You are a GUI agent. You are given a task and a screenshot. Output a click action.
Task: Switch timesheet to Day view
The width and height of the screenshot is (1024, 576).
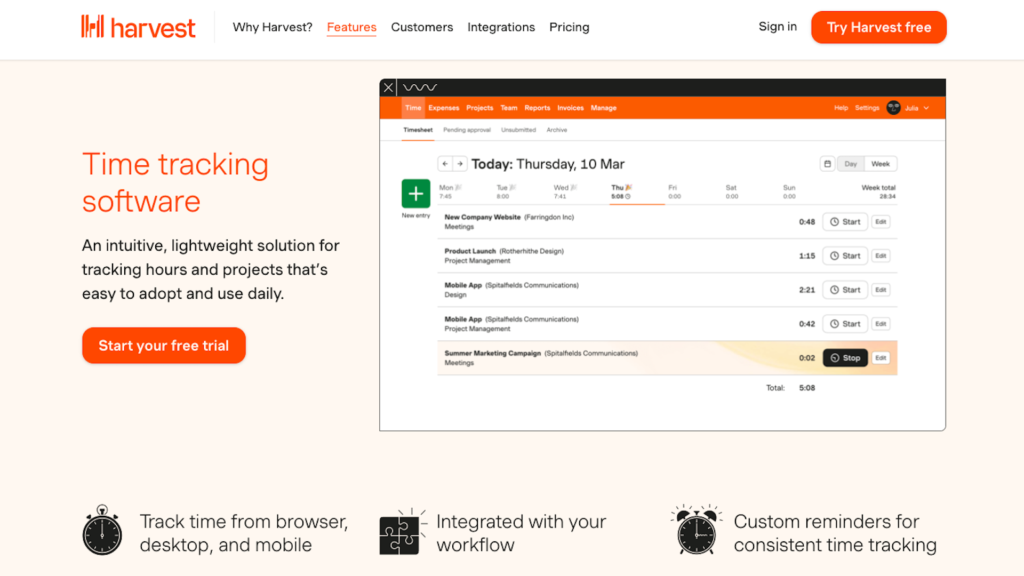[x=851, y=164]
